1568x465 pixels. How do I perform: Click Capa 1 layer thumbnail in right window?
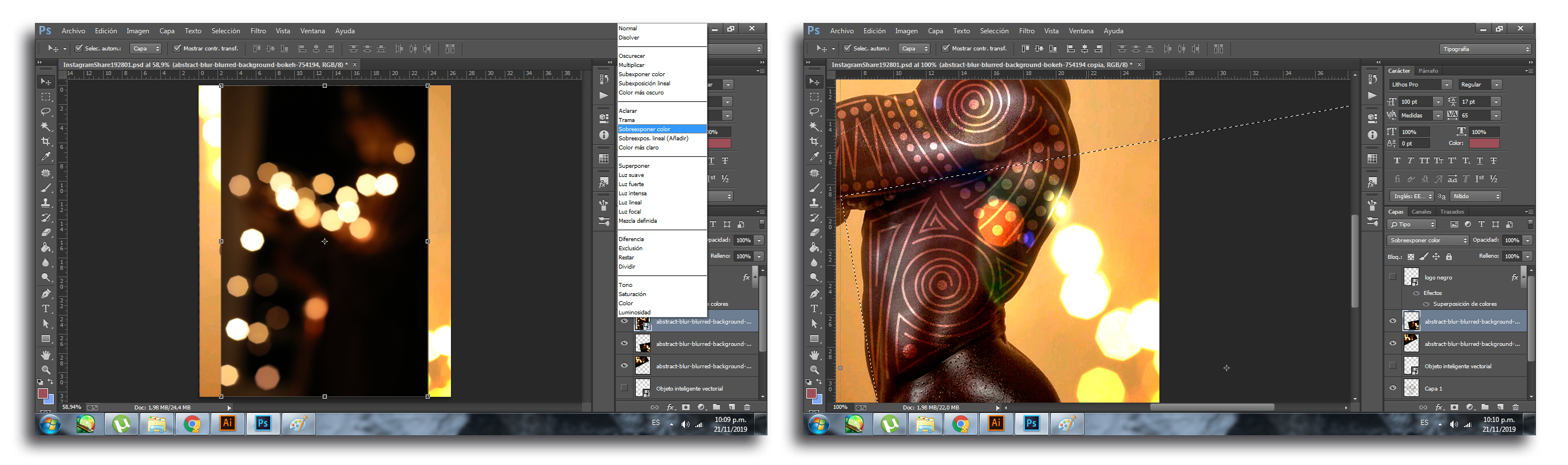(x=1411, y=388)
